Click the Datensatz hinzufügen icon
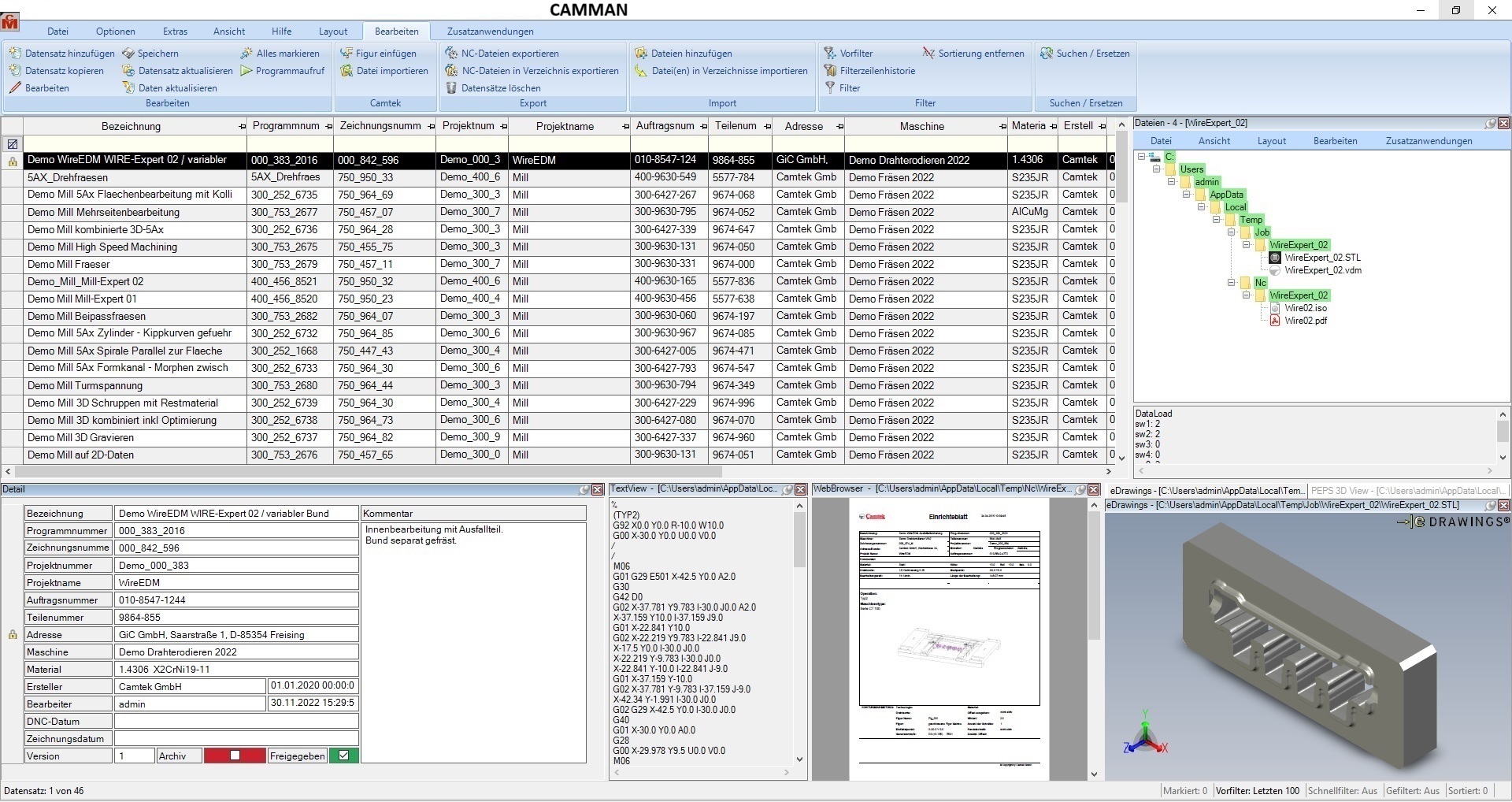 tap(15, 54)
